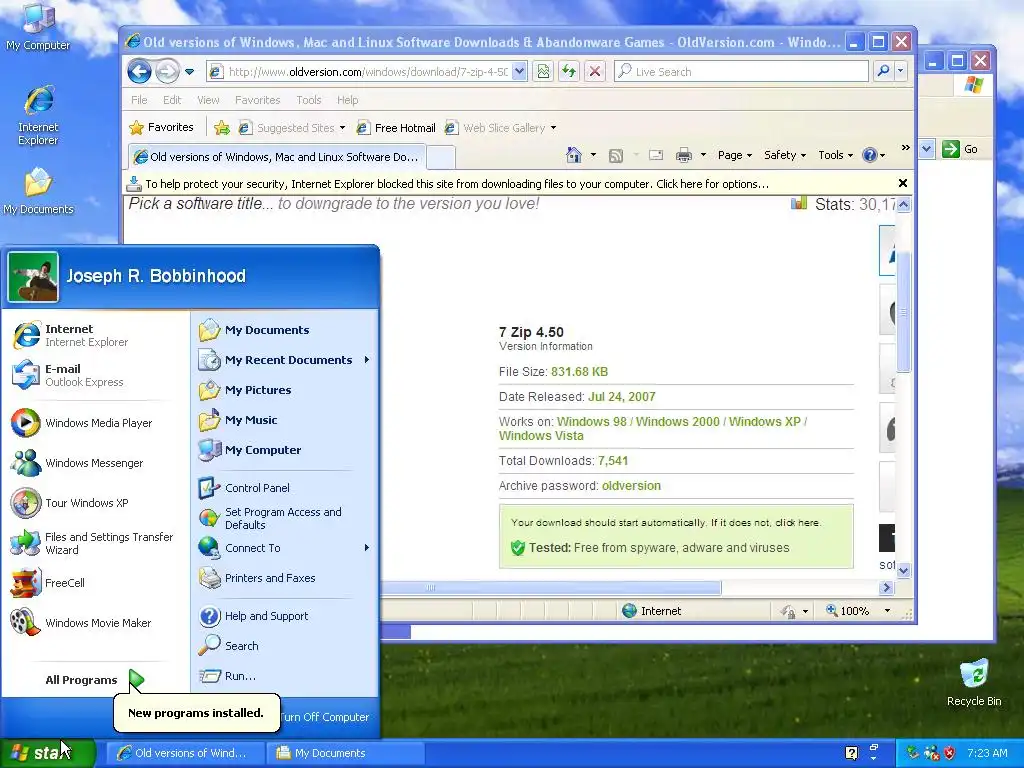1024x768 pixels.
Task: Click the red Stop loading icon
Action: tap(594, 71)
